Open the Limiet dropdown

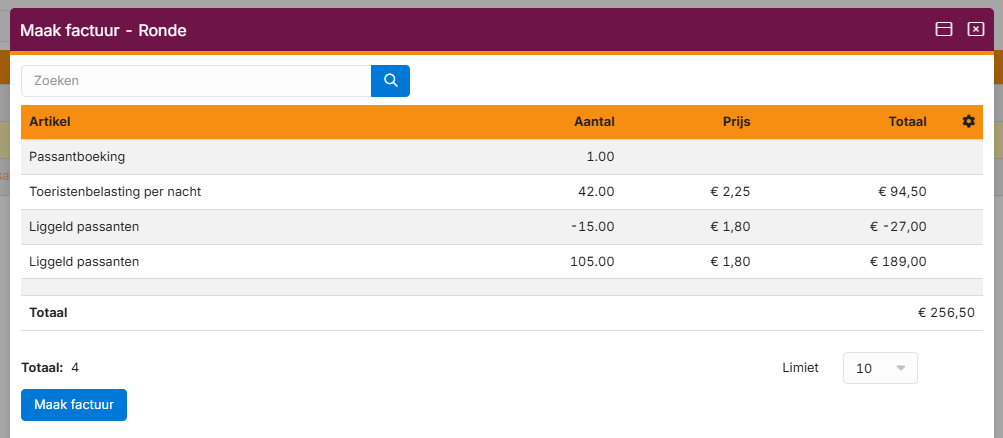point(880,368)
